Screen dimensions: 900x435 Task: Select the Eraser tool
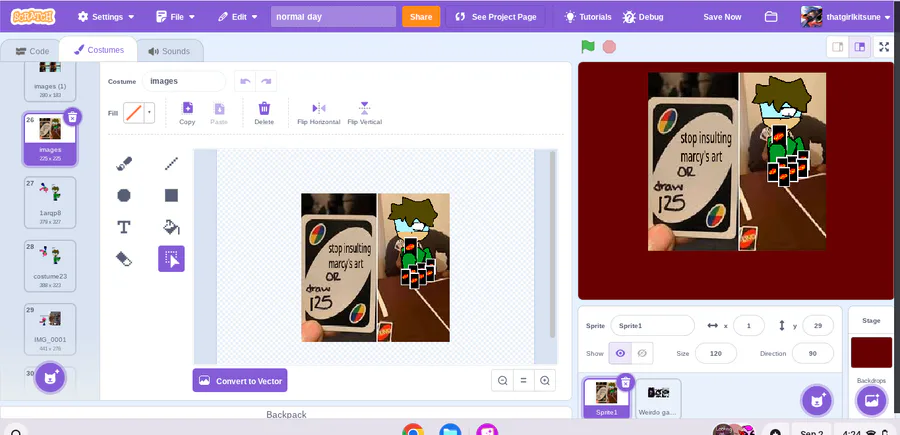click(123, 259)
